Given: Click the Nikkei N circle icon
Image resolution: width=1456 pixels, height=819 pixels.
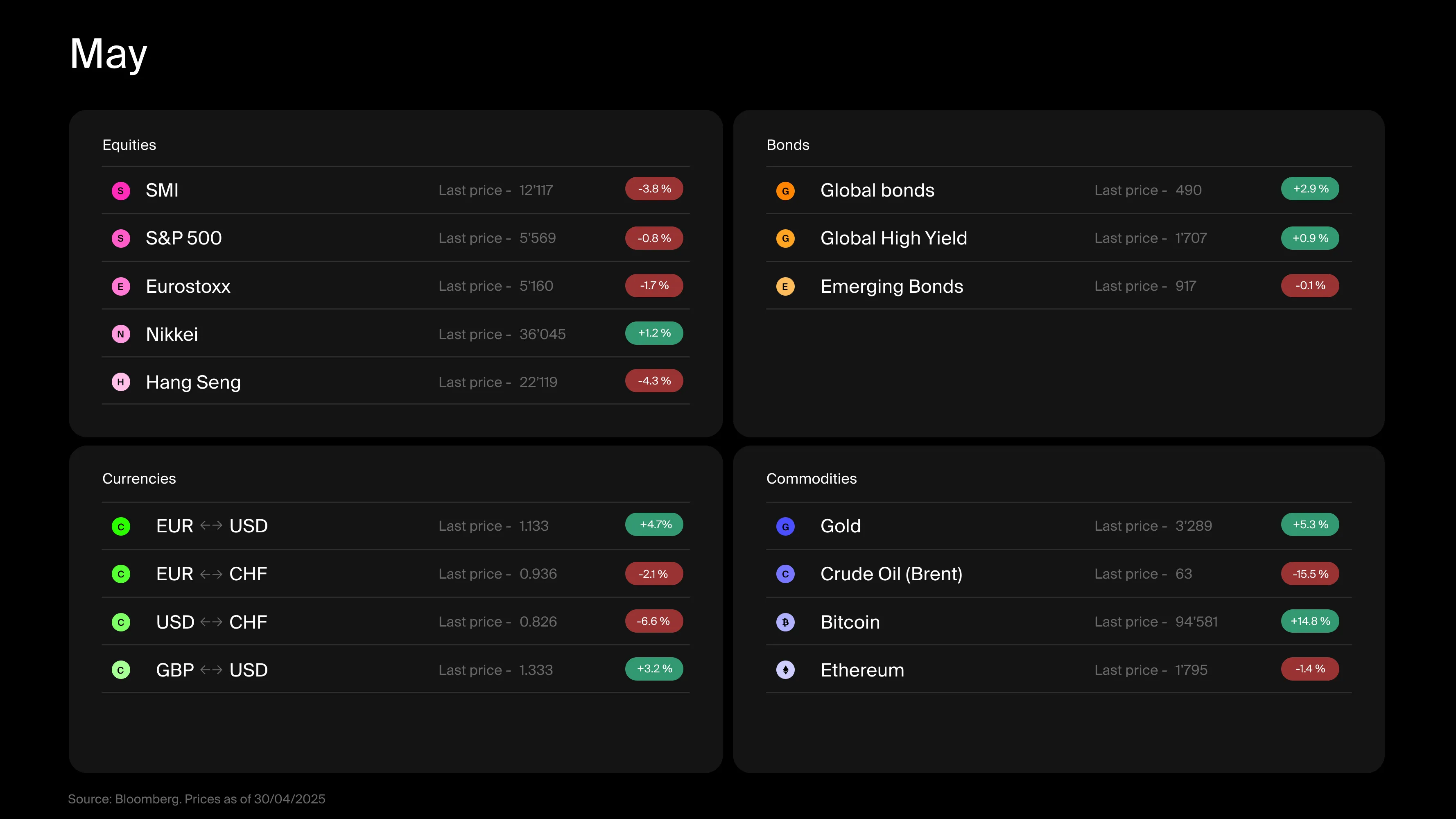Looking at the screenshot, I should pos(120,334).
